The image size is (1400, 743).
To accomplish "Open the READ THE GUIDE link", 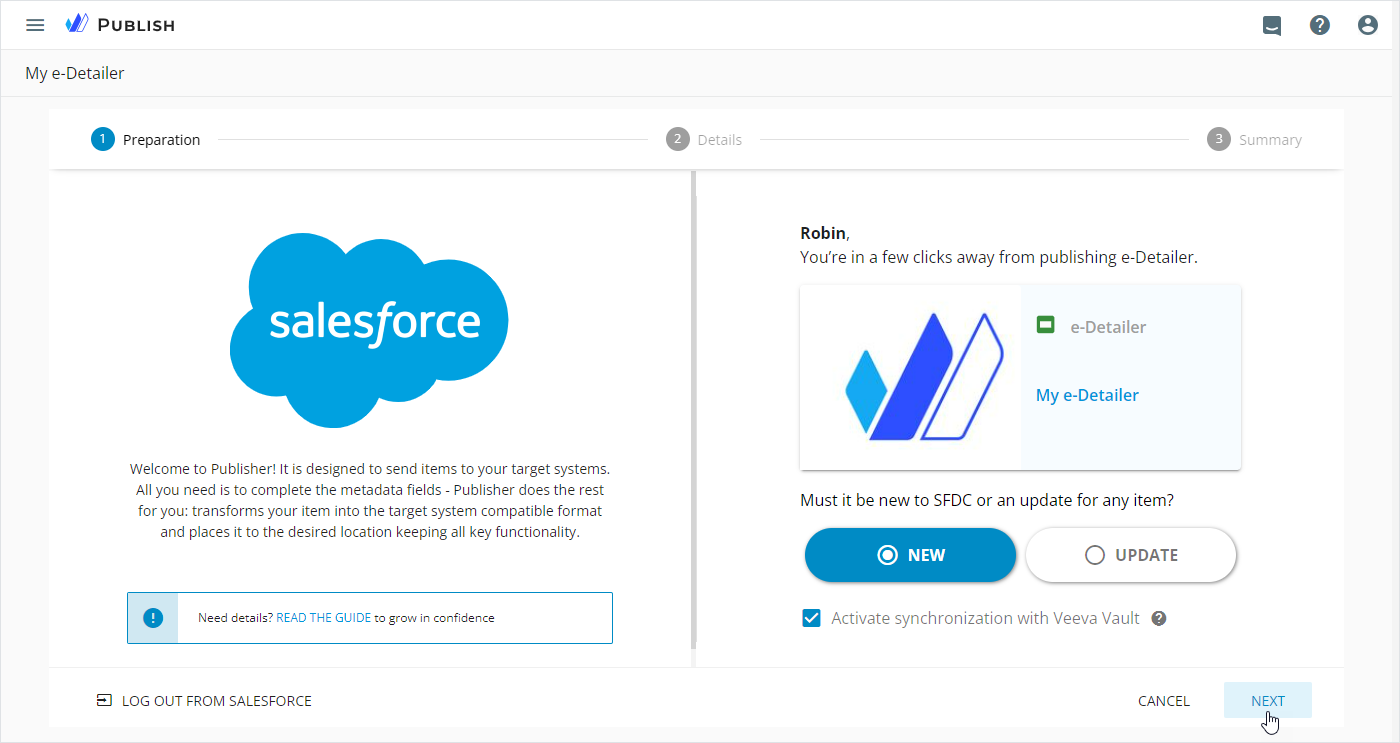I will pos(323,618).
